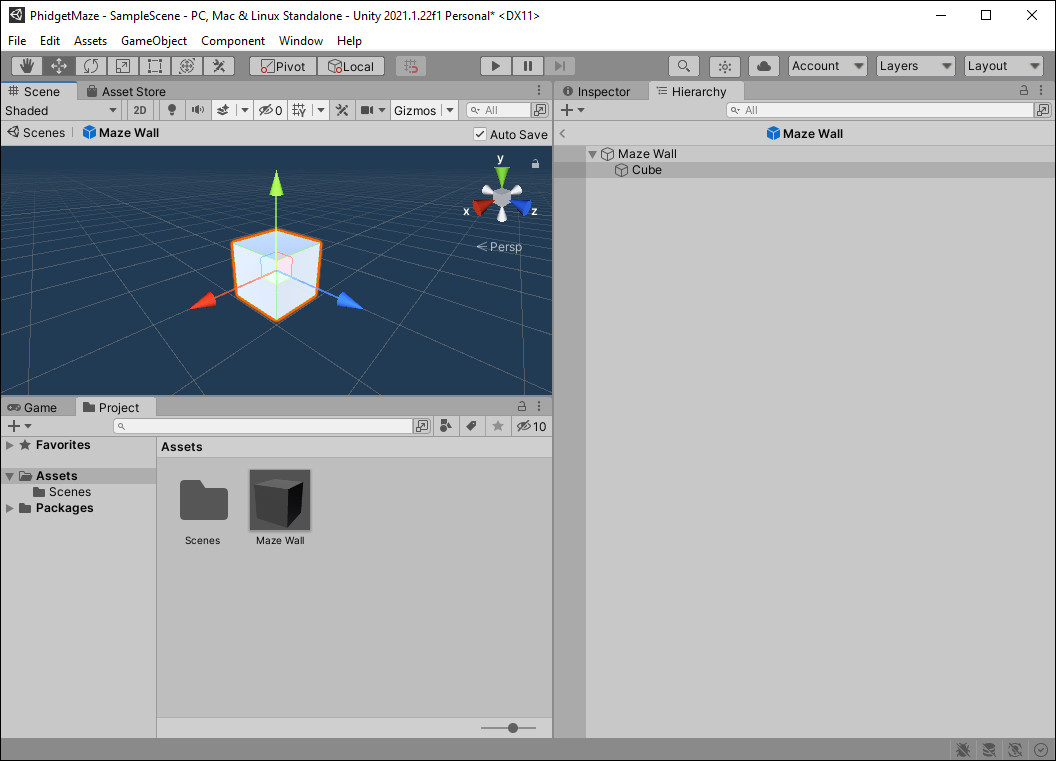Toggle Local handle rotation
1056x761 pixels.
point(351,66)
